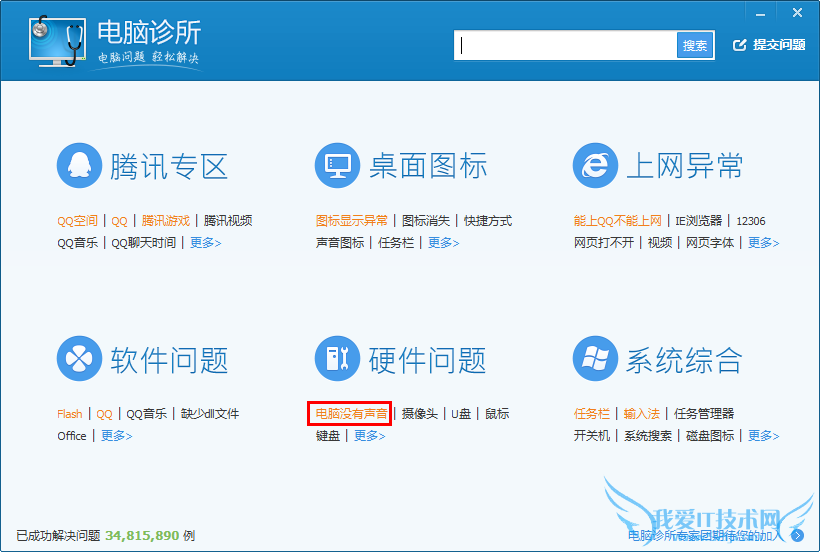This screenshot has width=820, height=552.
Task: Minimize the 电脑诊所 window
Action: (x=760, y=14)
